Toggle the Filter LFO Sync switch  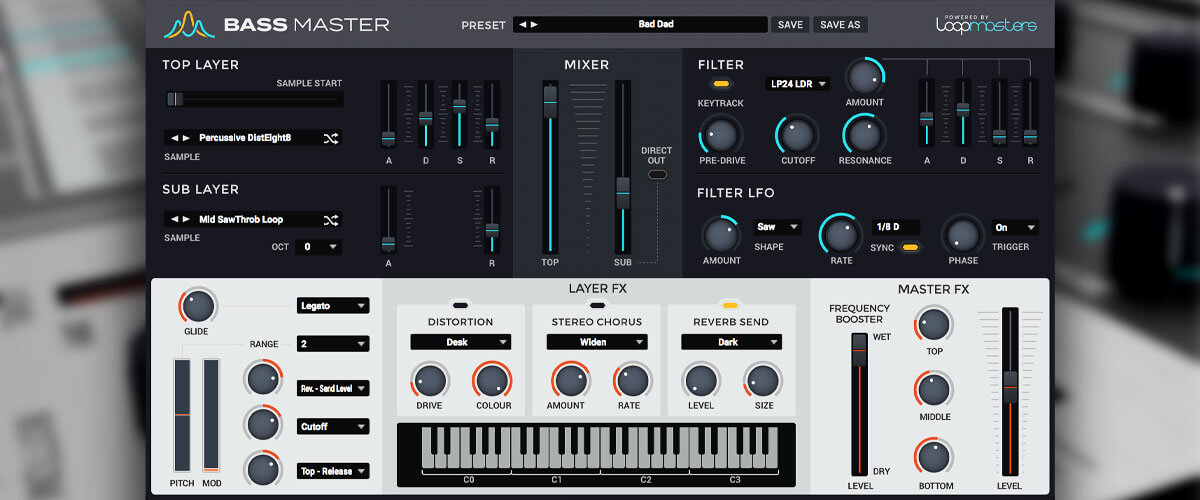pyautogui.click(x=909, y=246)
